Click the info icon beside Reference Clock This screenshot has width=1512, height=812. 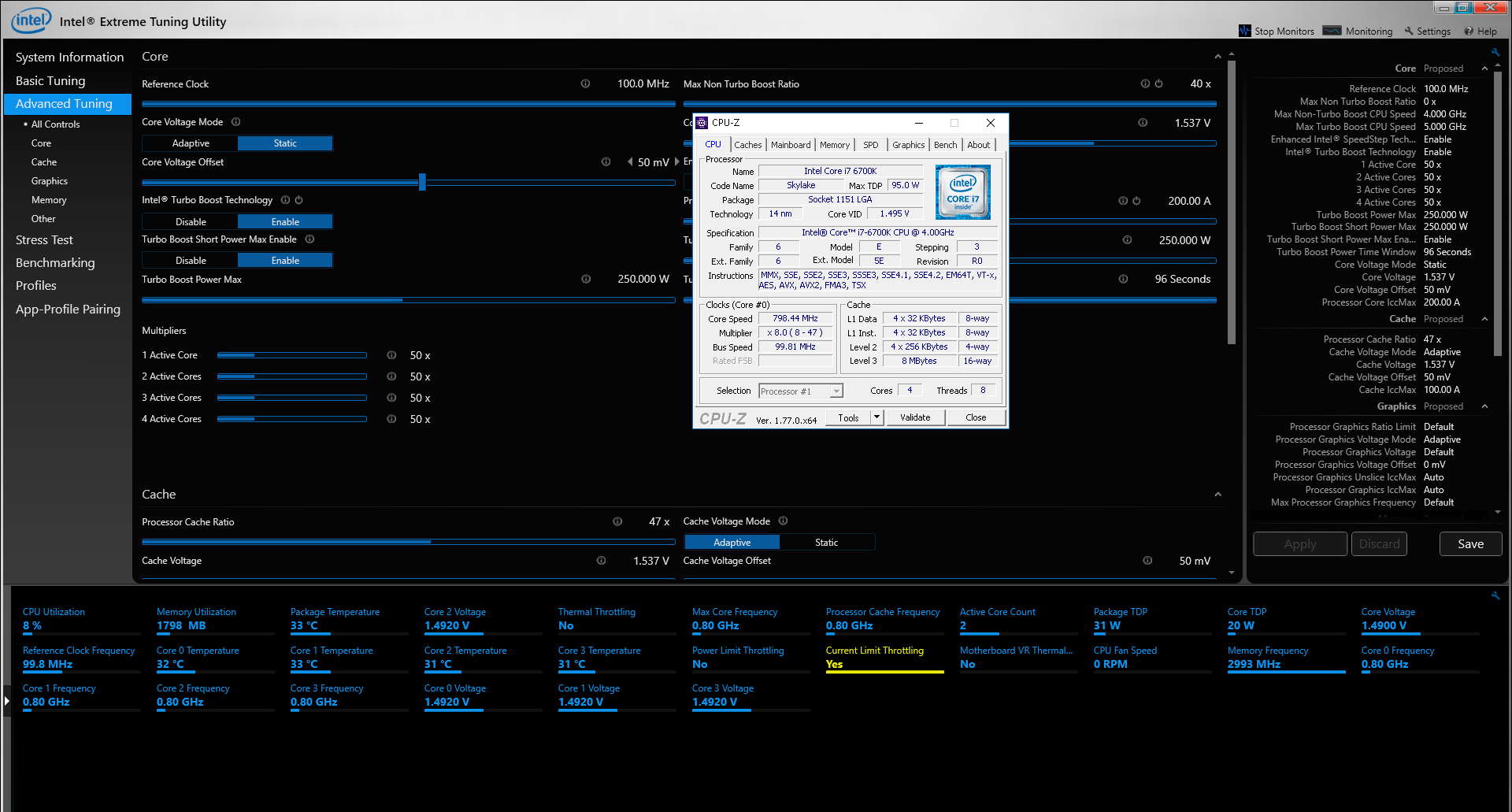point(585,83)
